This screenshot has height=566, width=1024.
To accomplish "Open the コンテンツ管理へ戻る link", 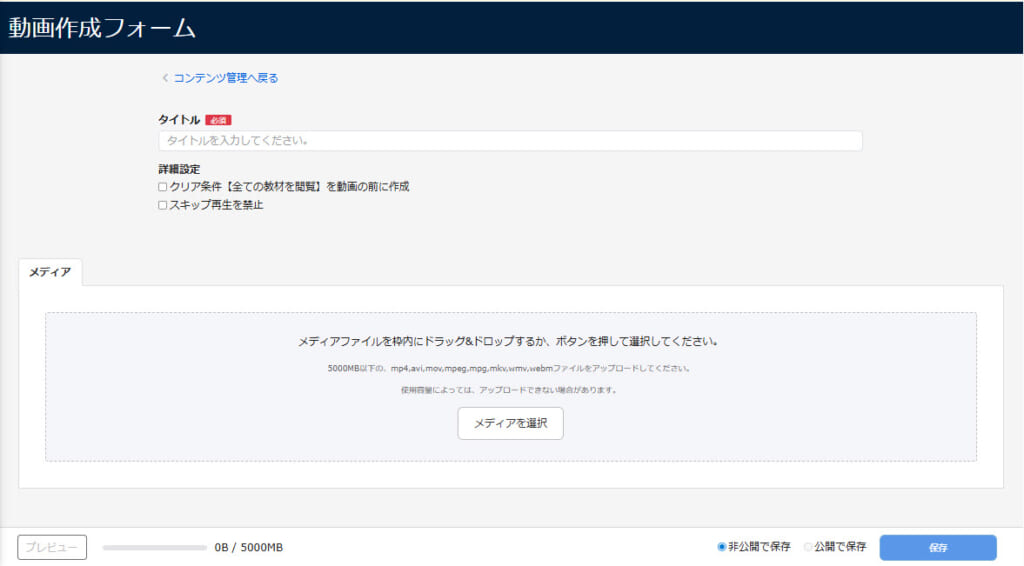I will 225,78.
